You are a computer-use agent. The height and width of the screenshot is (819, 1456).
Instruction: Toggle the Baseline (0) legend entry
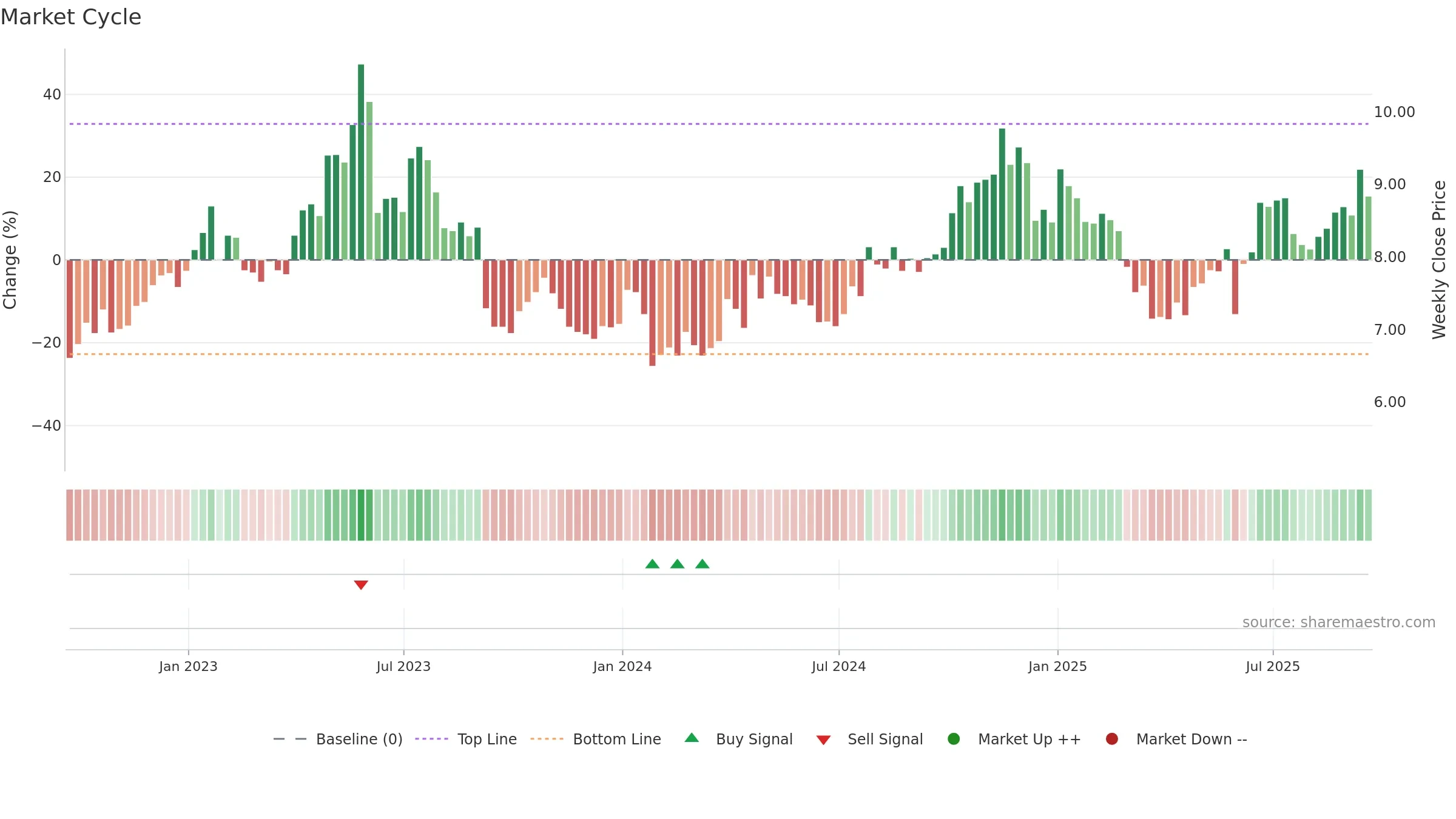[338, 739]
